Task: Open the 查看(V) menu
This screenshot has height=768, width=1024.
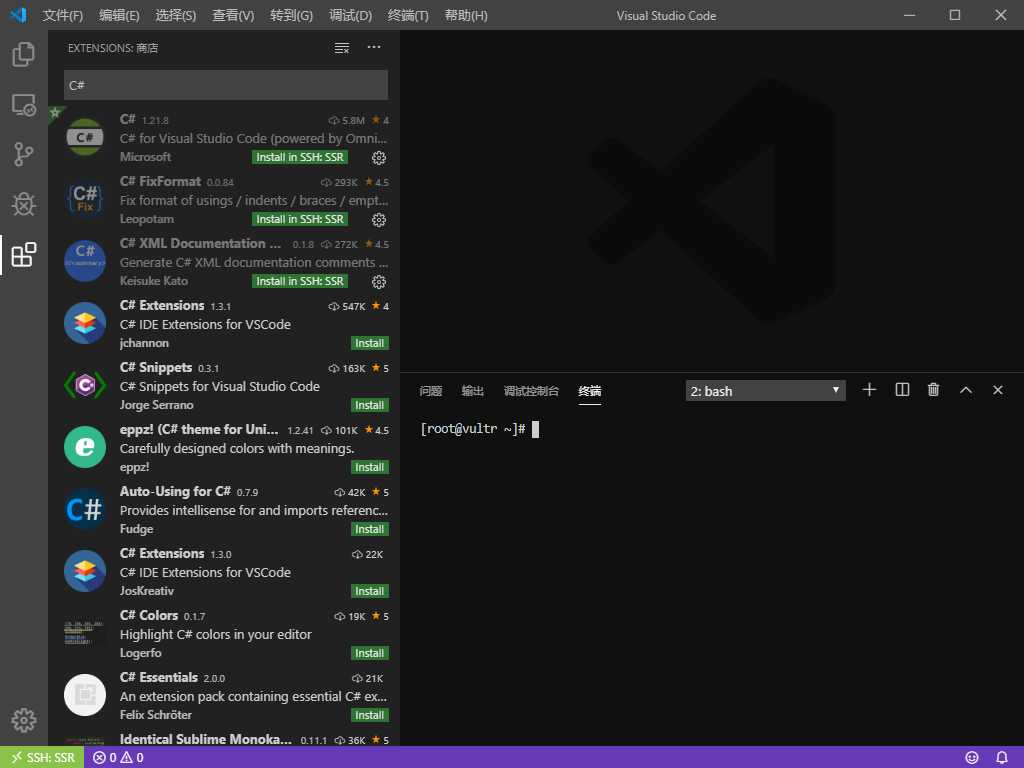Action: pyautogui.click(x=232, y=15)
